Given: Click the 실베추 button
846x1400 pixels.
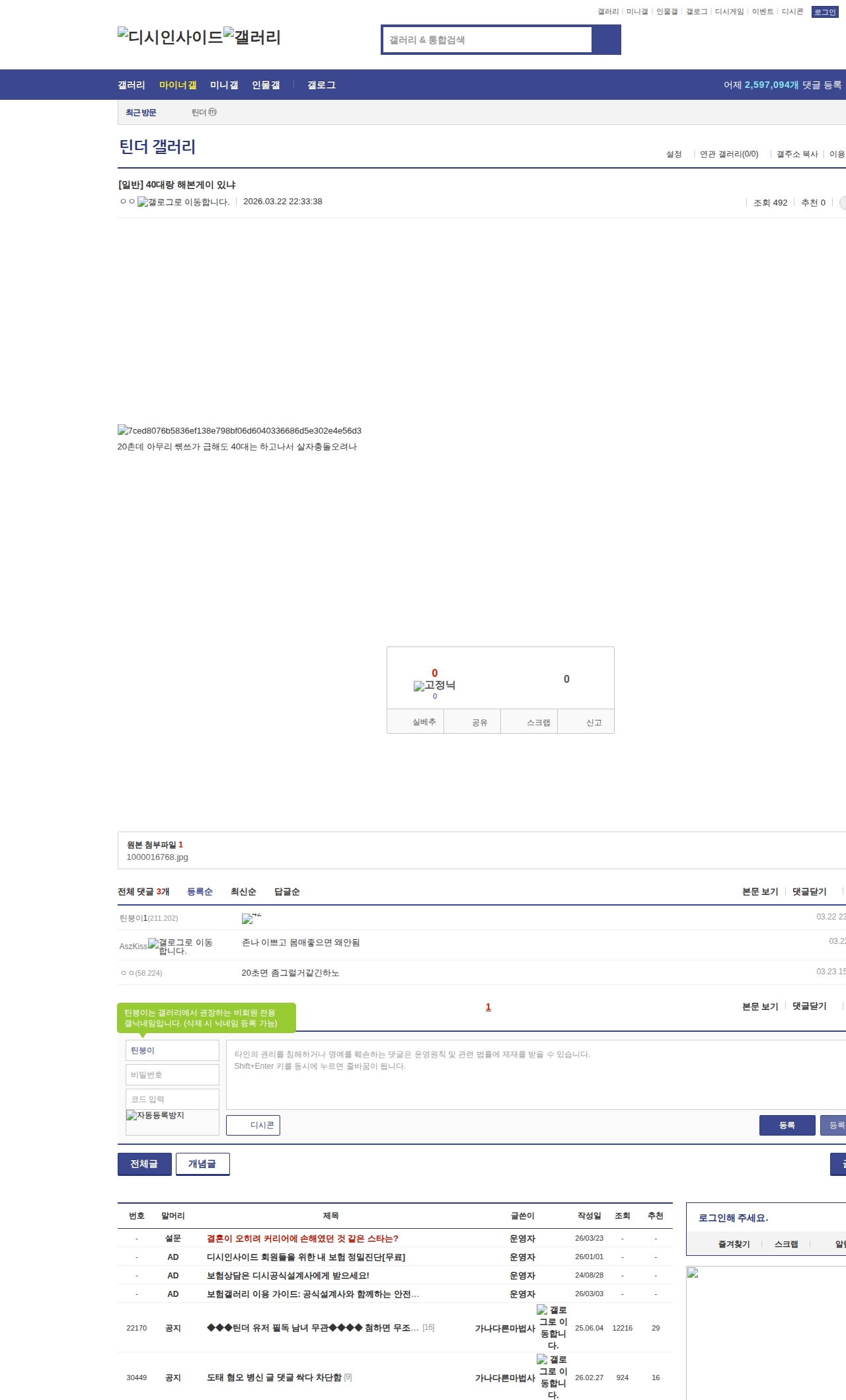Looking at the screenshot, I should pos(416,722).
